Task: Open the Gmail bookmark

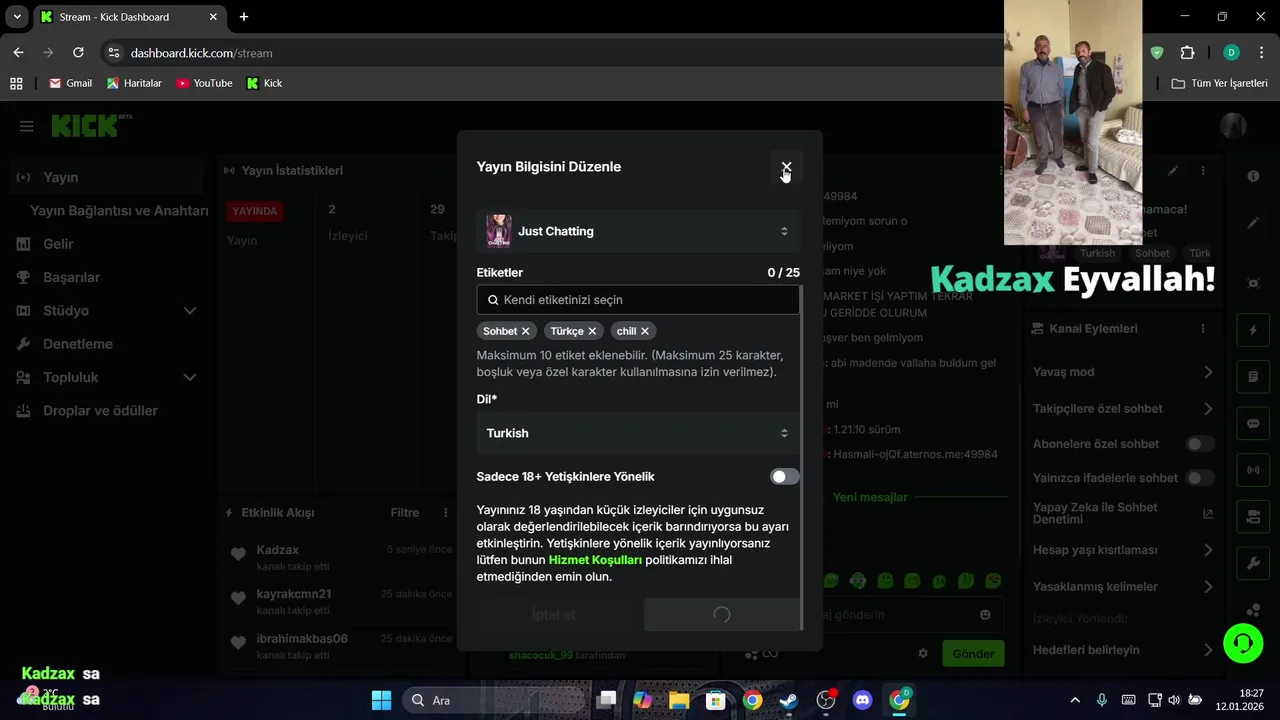Action: (70, 83)
